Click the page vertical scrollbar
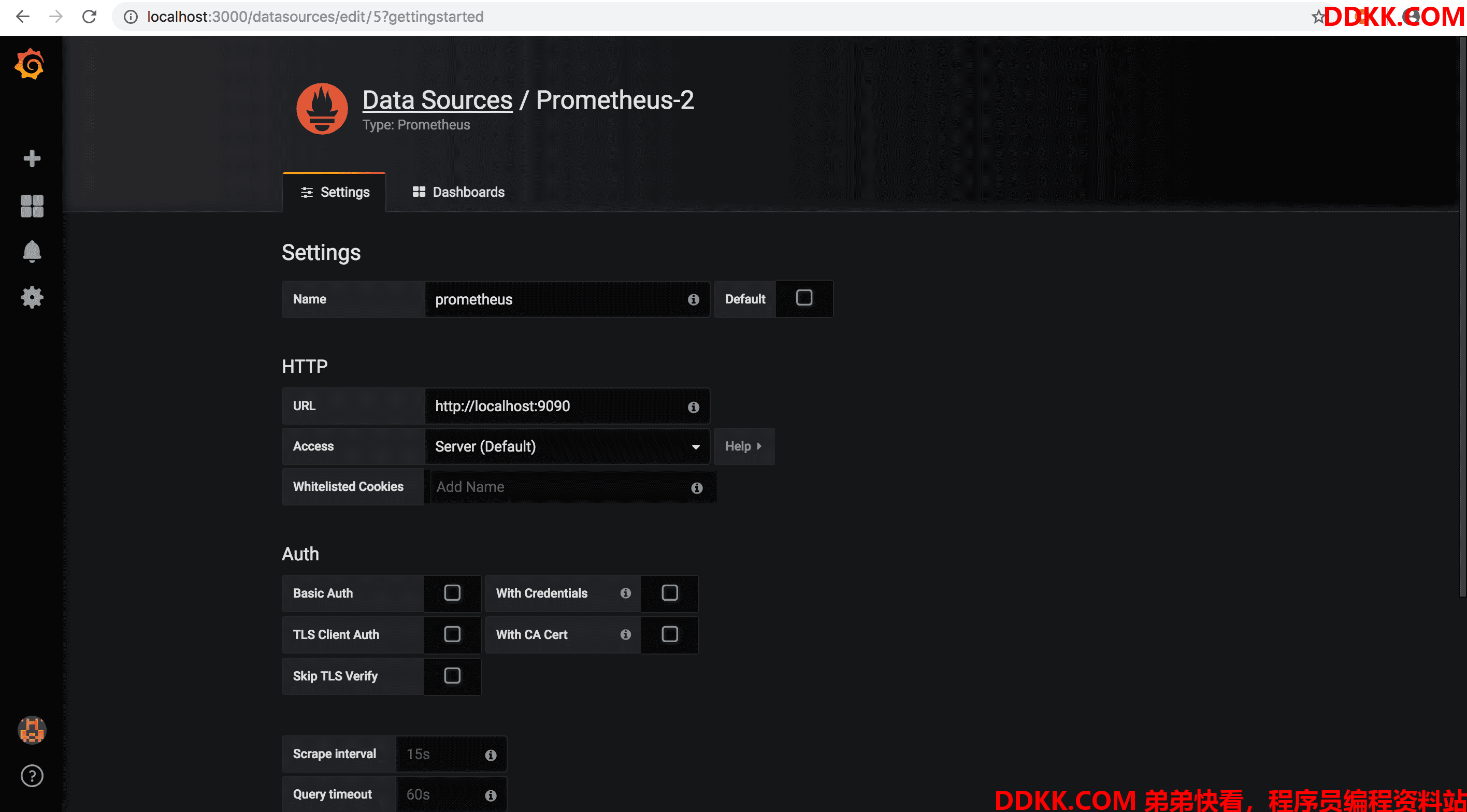 [x=1462, y=316]
